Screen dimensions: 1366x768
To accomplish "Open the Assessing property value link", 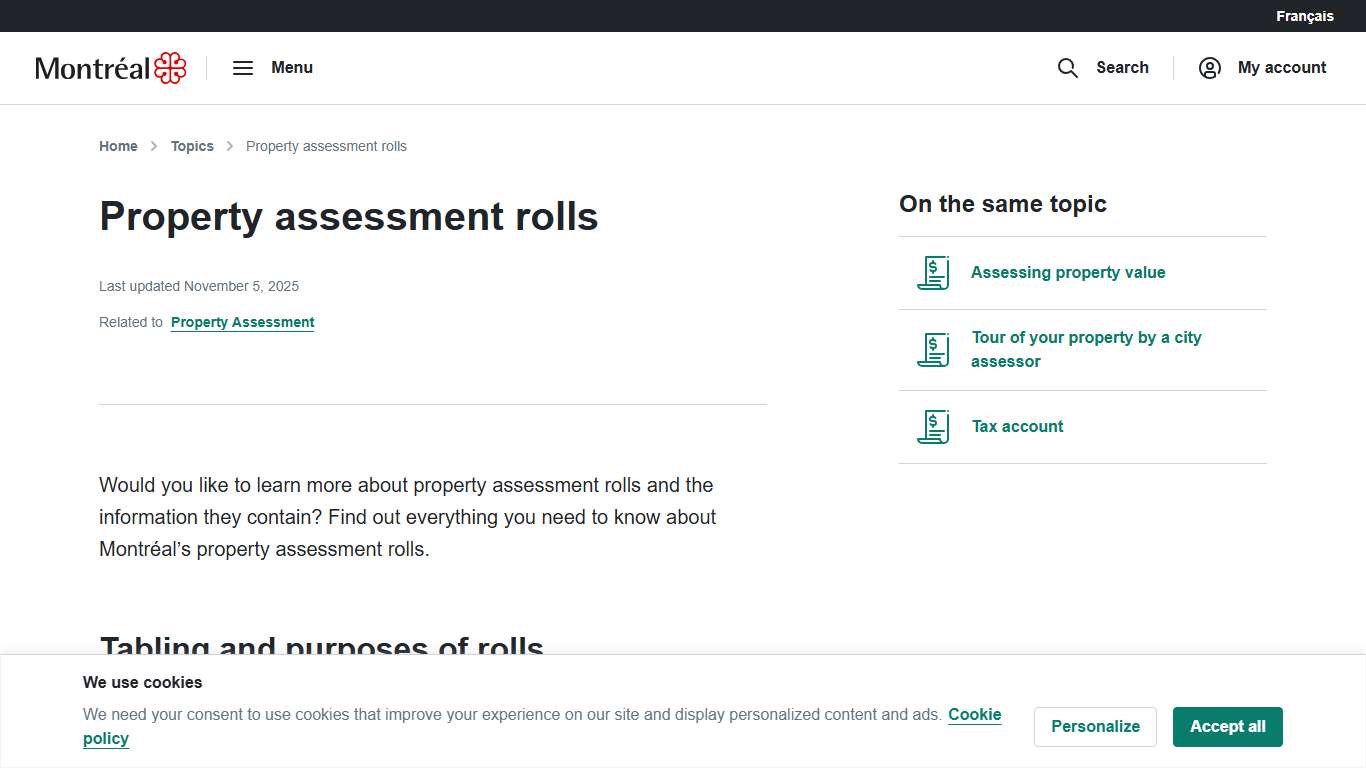I will click(1068, 272).
